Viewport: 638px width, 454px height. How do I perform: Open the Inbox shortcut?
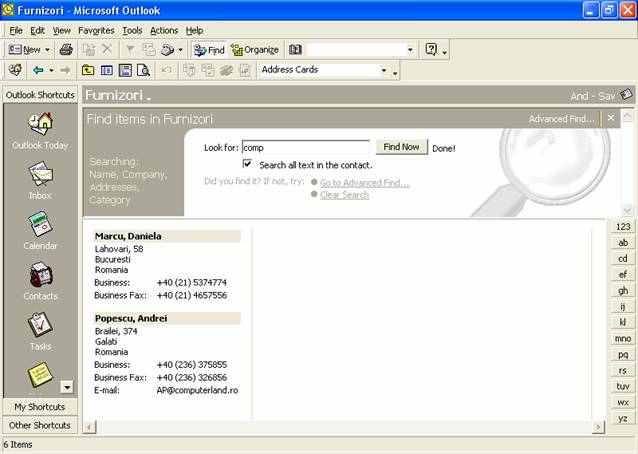40,181
